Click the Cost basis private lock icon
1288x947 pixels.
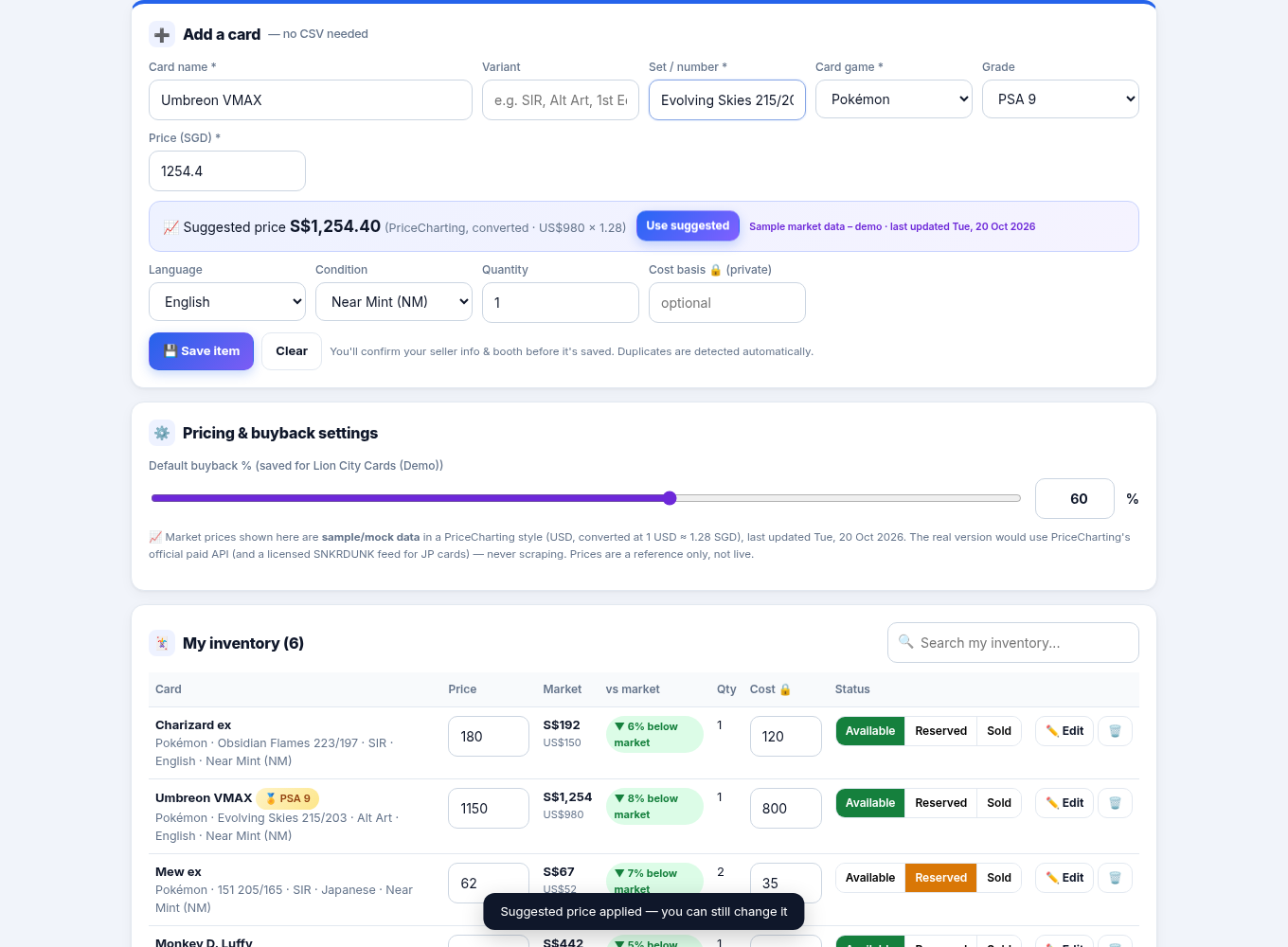tap(716, 270)
